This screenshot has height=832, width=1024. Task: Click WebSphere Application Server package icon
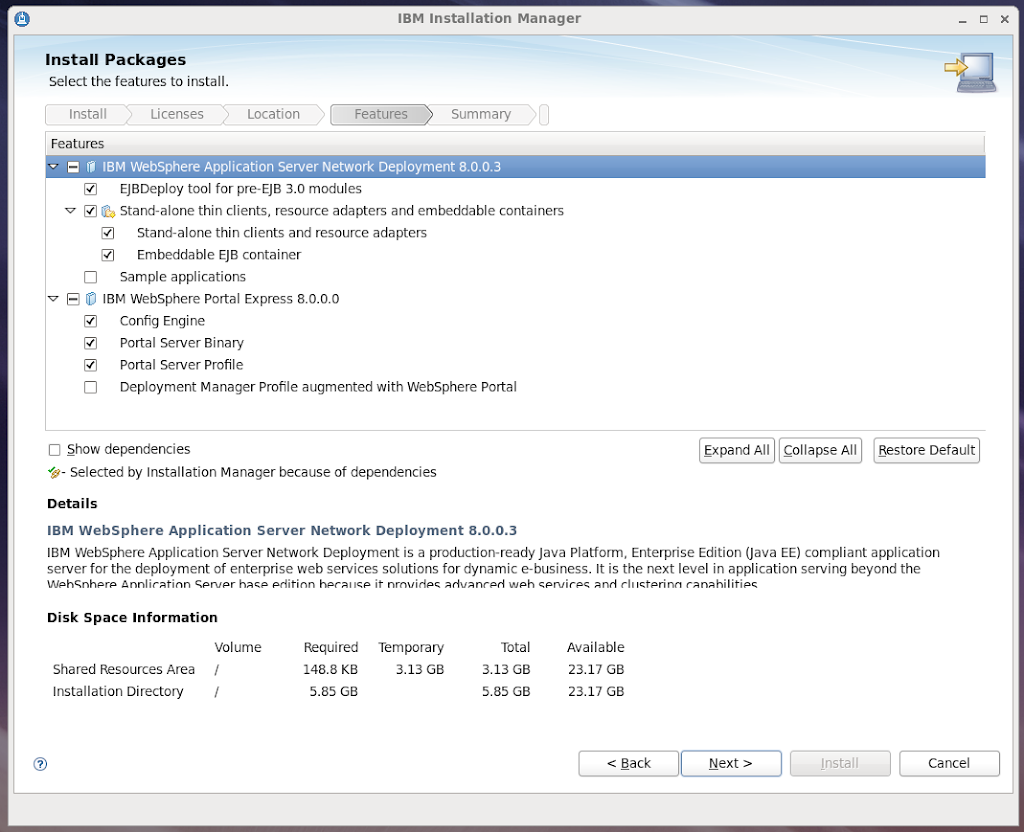tap(91, 167)
